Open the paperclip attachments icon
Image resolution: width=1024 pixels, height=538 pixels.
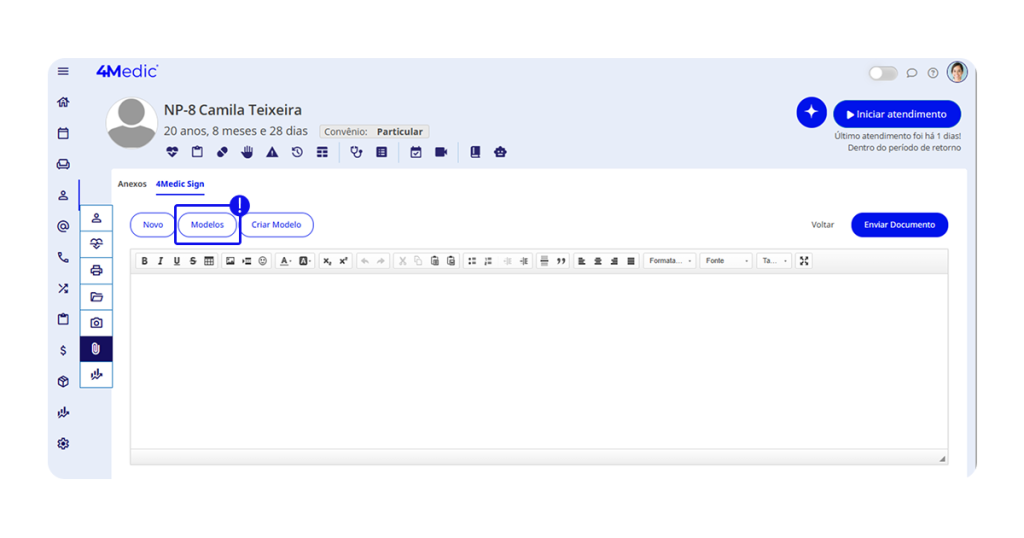pyautogui.click(x=96, y=349)
